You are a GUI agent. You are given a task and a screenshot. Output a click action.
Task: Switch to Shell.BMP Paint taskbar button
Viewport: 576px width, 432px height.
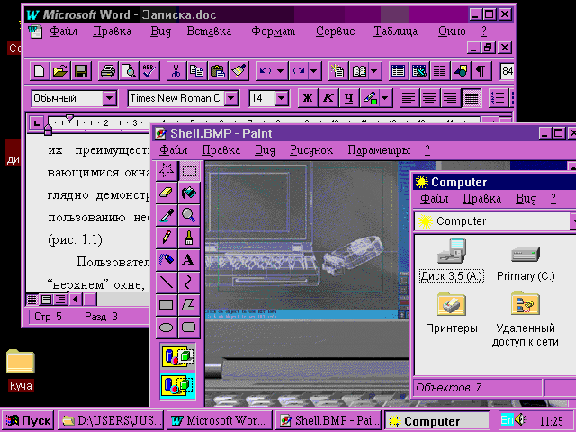(328, 421)
